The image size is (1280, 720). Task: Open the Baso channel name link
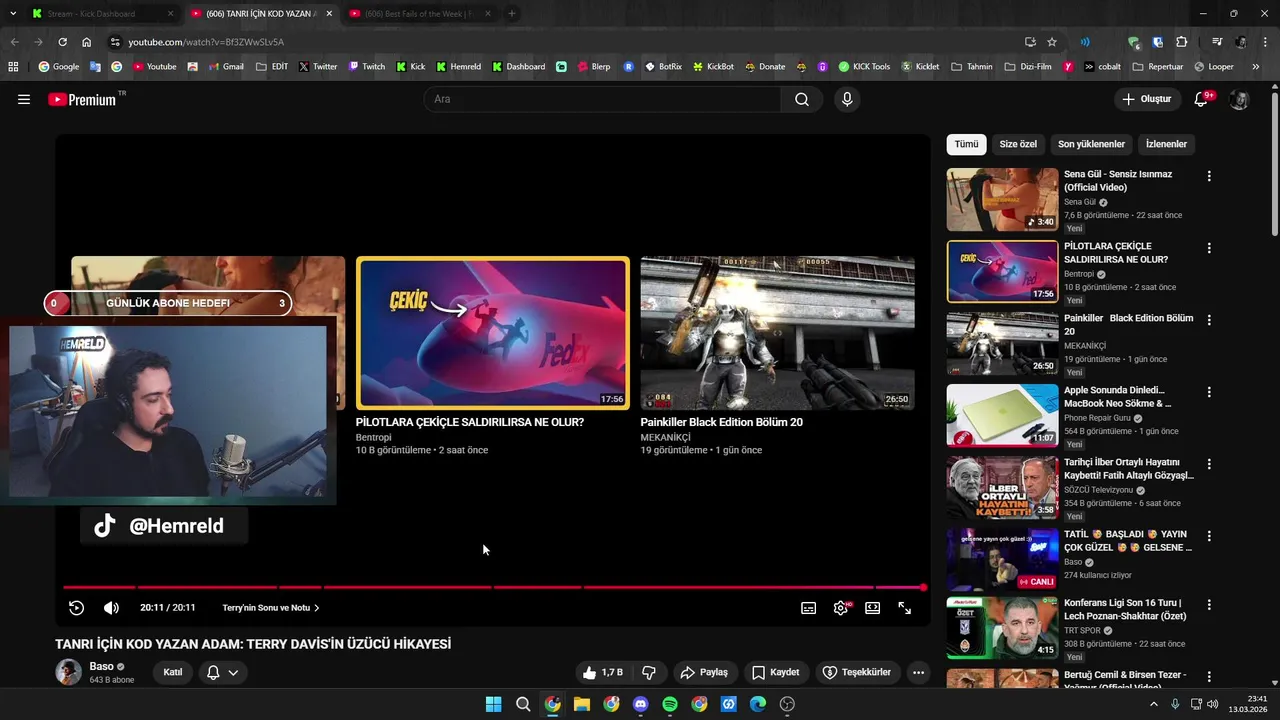[x=101, y=666]
